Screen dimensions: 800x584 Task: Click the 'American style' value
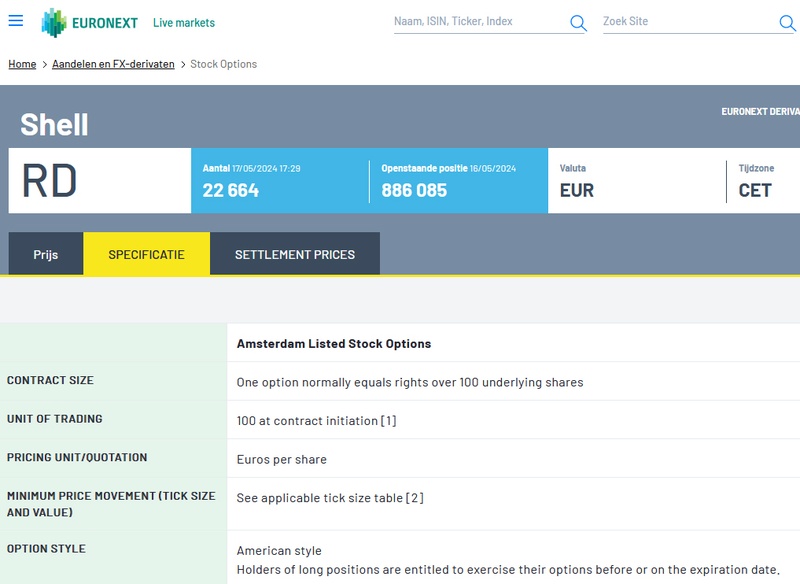point(279,551)
